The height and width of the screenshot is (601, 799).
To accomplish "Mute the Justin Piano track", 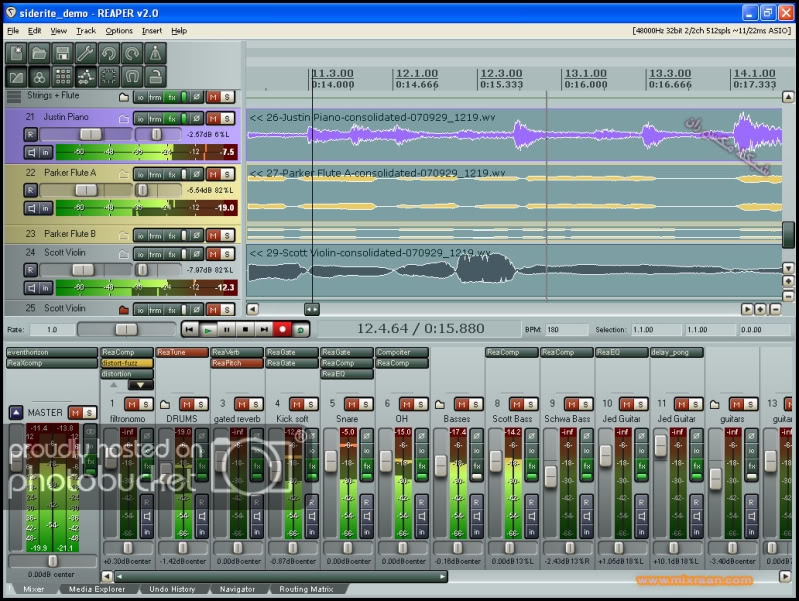I will [213, 119].
